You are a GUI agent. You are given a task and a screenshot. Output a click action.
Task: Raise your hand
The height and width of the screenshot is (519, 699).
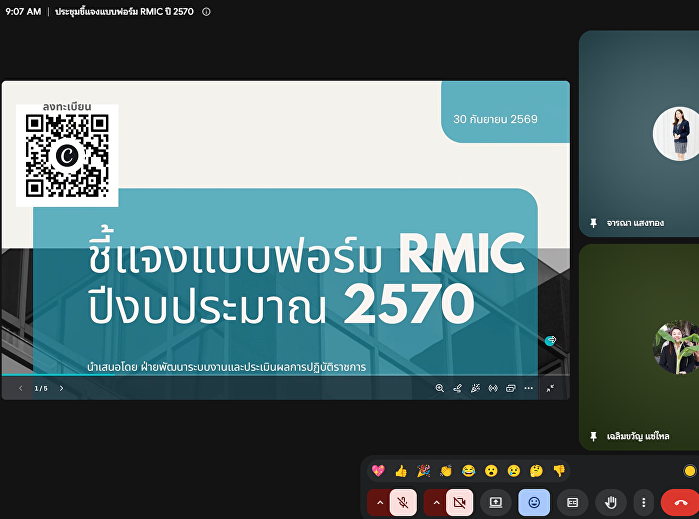coord(611,503)
